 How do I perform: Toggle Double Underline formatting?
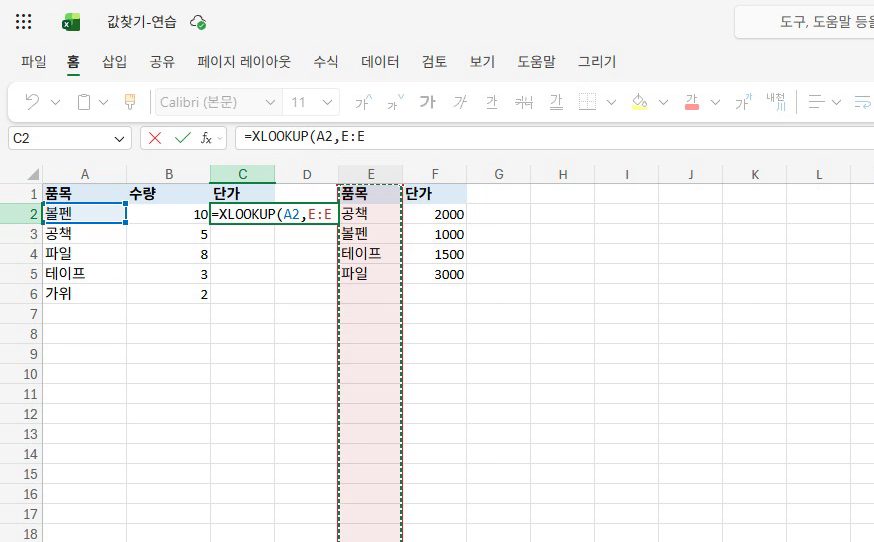click(x=556, y=102)
